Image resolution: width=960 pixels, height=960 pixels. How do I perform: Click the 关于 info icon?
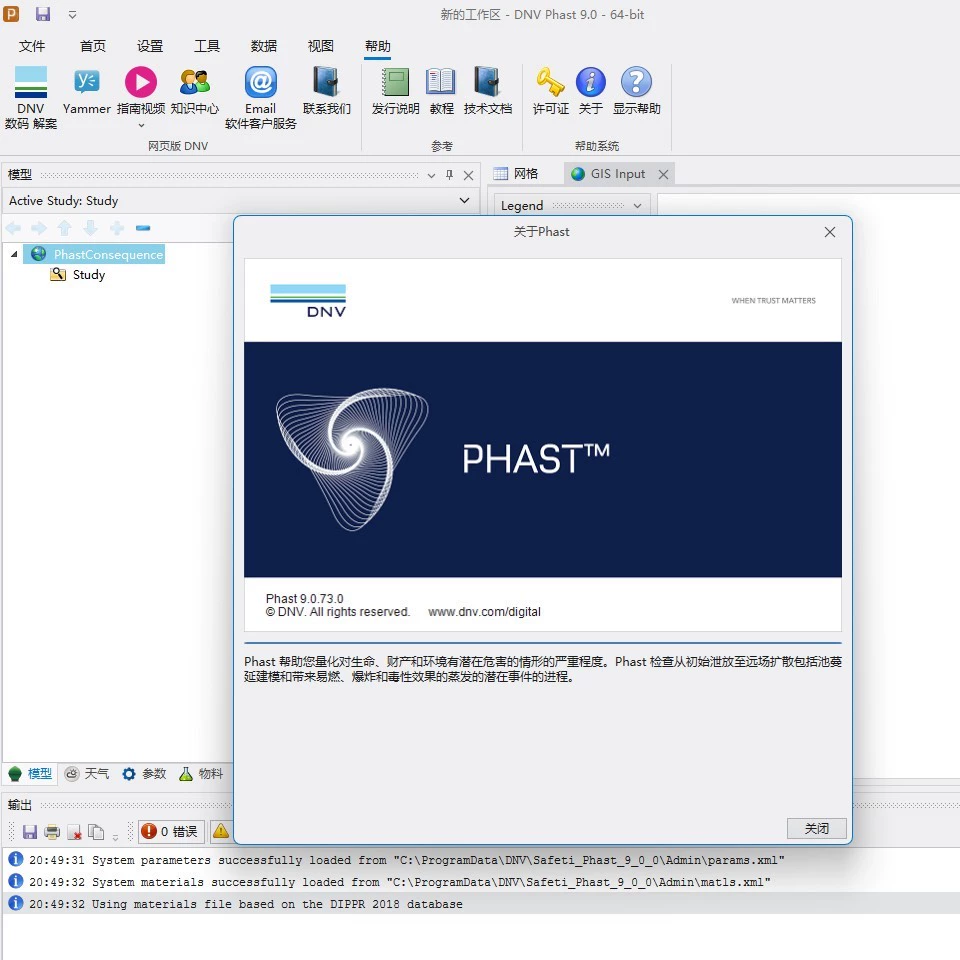590,91
